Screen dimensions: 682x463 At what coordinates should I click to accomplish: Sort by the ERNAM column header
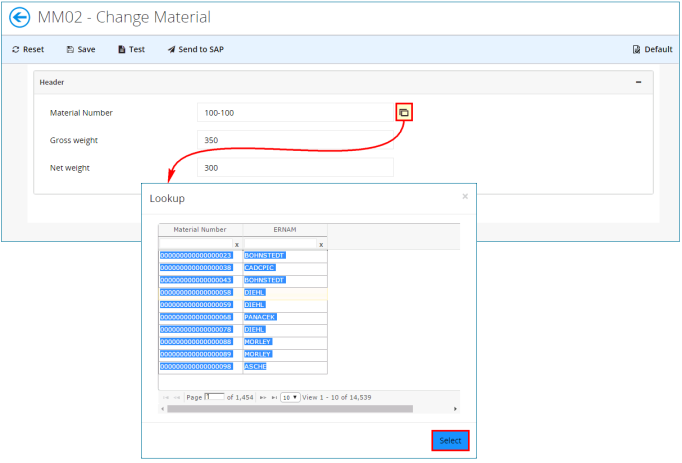pos(285,230)
